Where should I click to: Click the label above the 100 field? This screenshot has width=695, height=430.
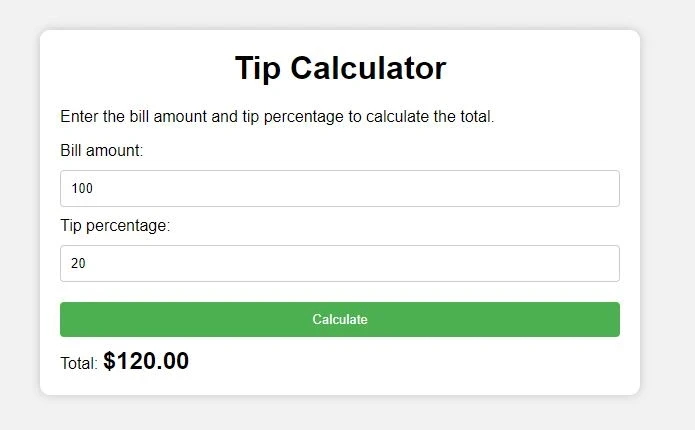tap(102, 151)
